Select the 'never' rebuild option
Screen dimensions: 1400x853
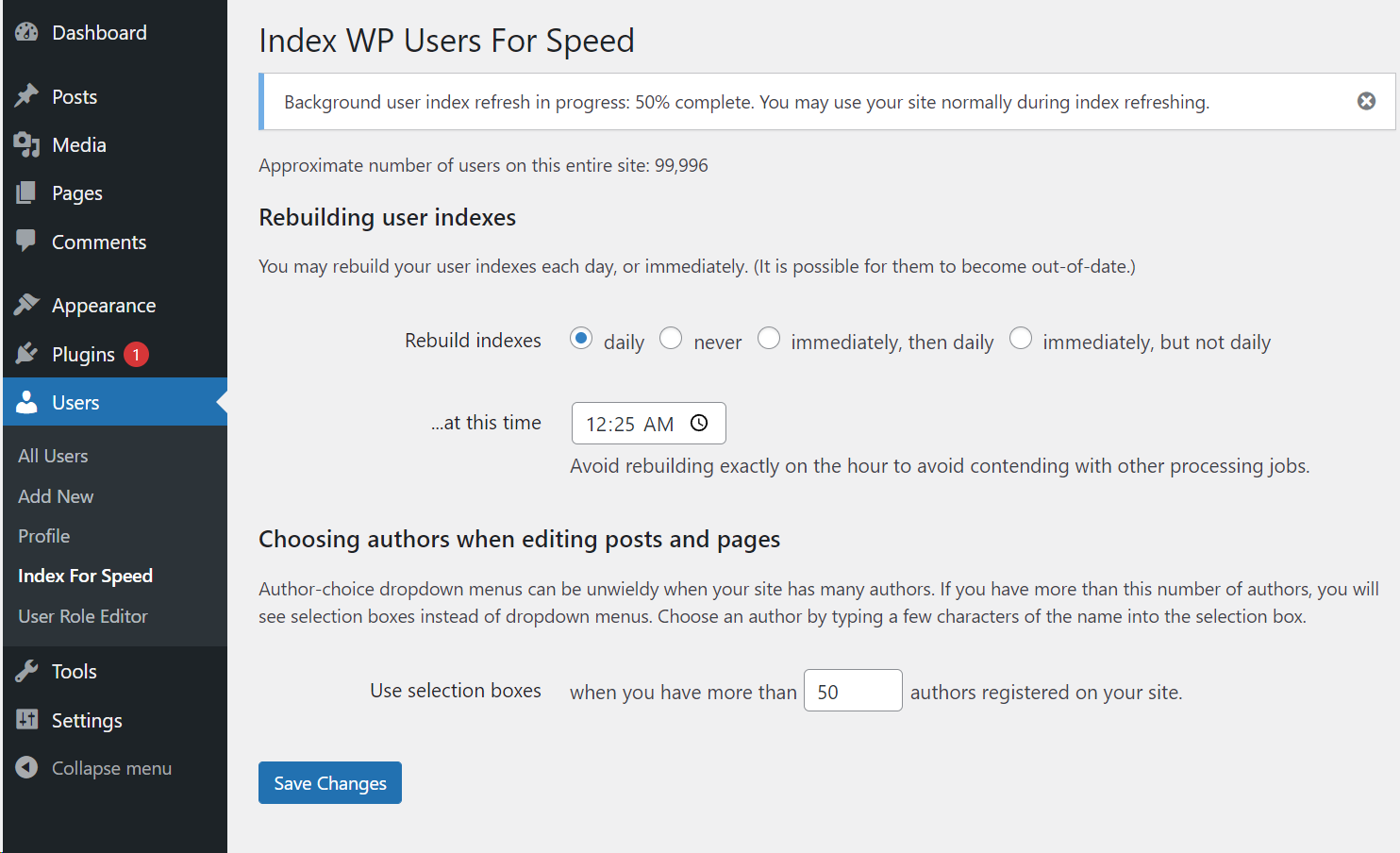coord(671,338)
